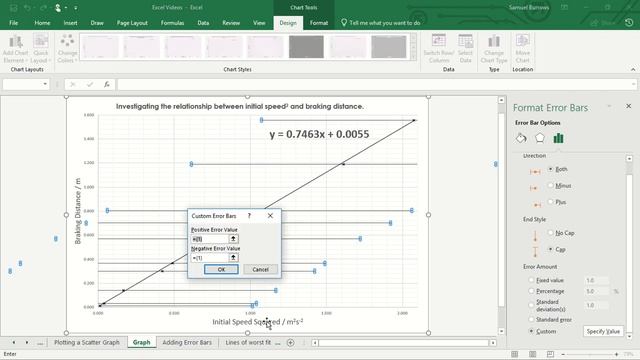Select Fixed value error amount
This screenshot has width=640, height=360.
531,280
